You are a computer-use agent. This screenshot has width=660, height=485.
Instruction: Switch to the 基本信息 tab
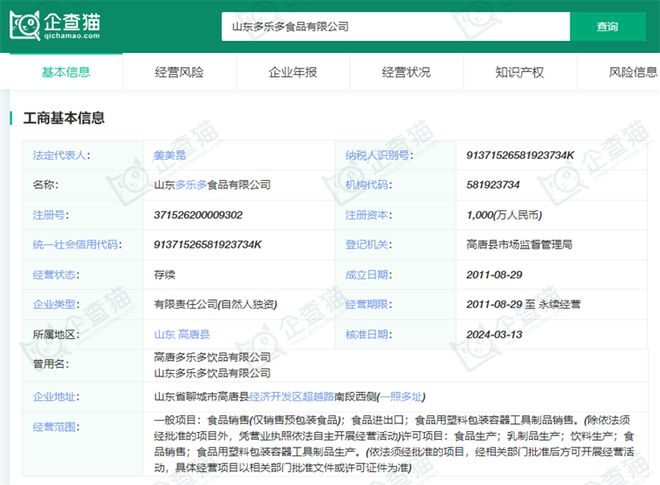click(x=66, y=72)
